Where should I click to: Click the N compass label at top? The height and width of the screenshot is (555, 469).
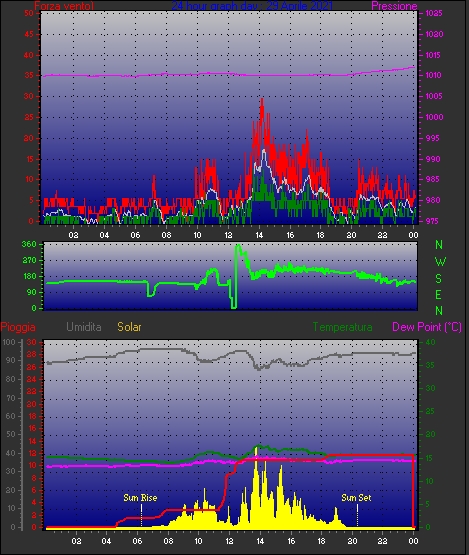coord(439,245)
